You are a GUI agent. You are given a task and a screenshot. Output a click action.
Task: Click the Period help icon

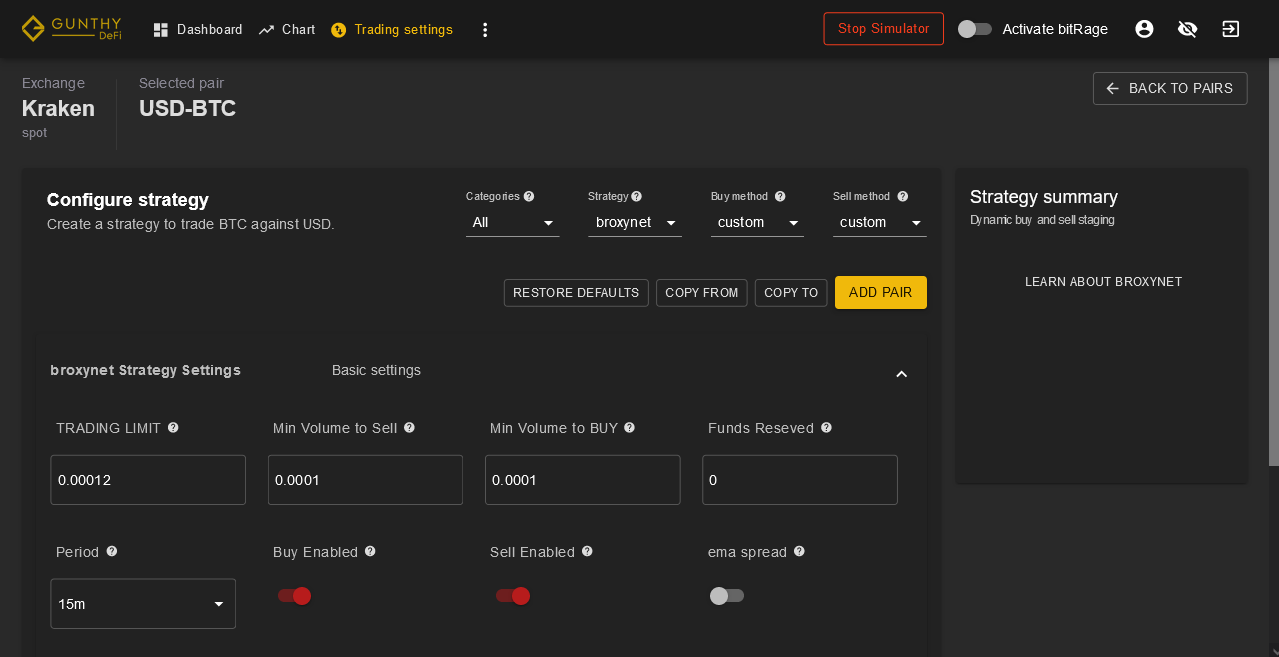(x=112, y=551)
